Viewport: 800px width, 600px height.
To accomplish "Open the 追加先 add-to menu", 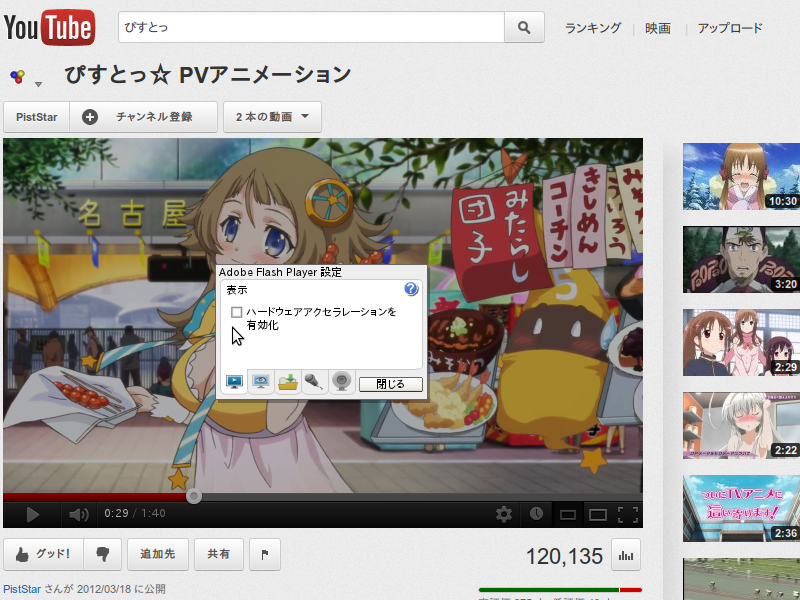I will 157,554.
